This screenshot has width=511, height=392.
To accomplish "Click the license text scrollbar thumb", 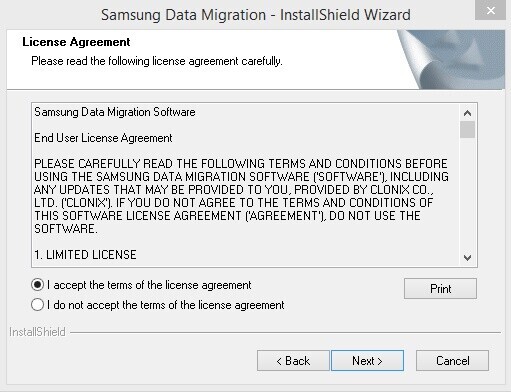I will pos(467,130).
